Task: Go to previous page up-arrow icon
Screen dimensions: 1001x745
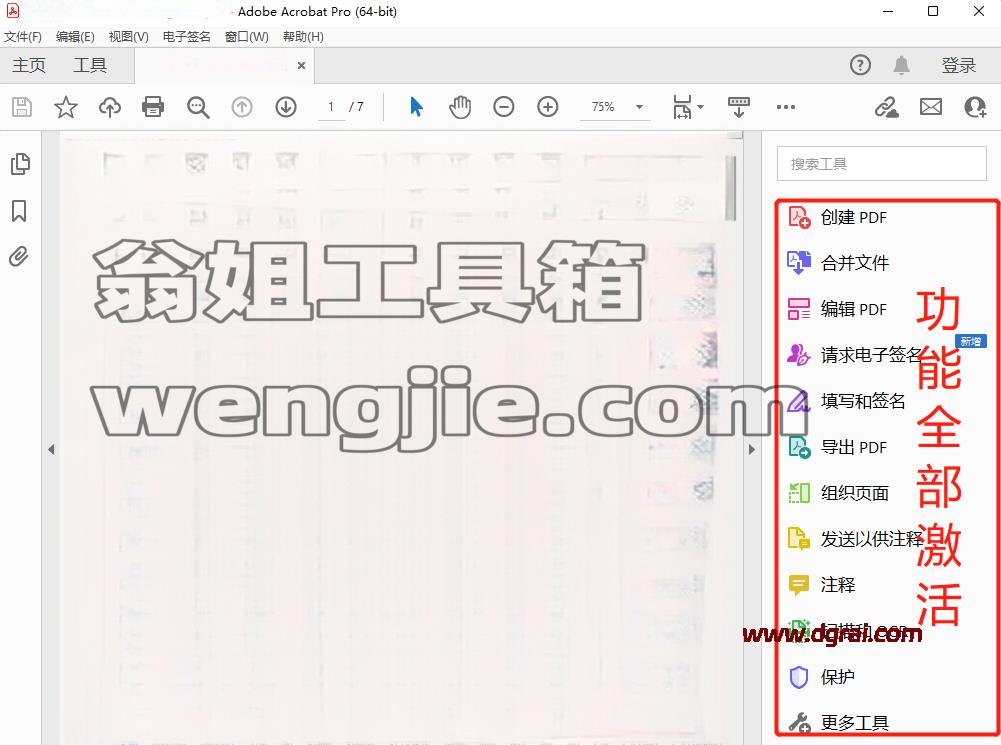Action: 242,107
